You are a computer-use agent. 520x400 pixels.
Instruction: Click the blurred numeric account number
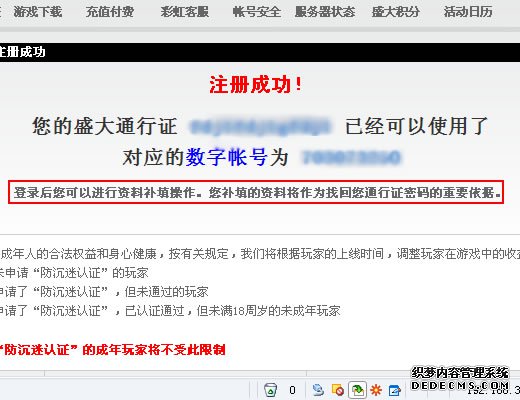click(x=351, y=157)
